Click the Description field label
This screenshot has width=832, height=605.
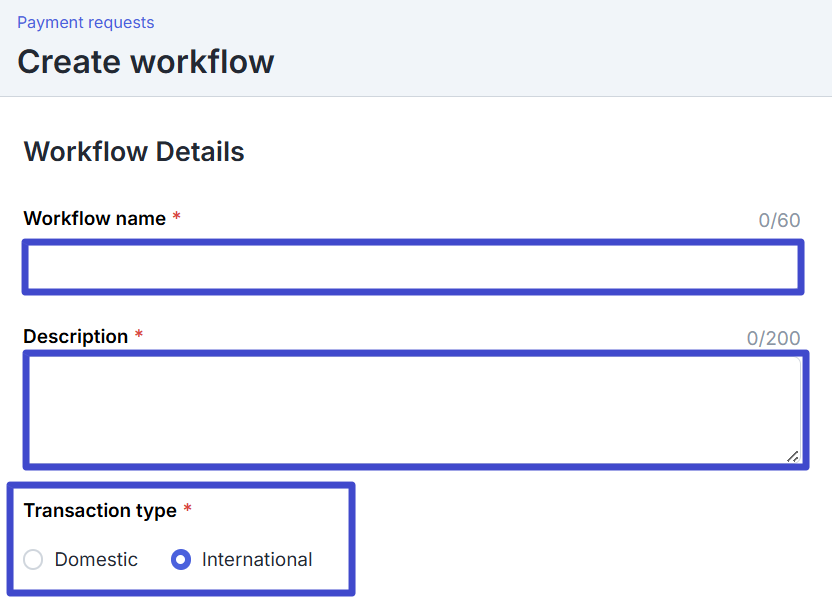[x=75, y=336]
